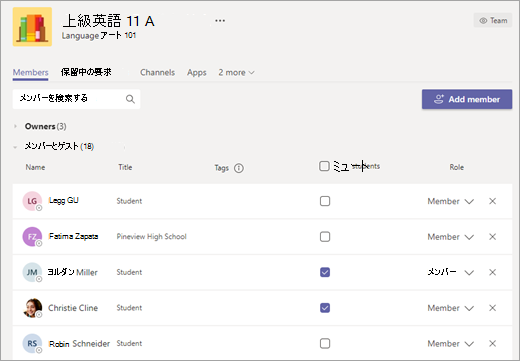Collapse the members and guests (18) section

tap(15, 147)
